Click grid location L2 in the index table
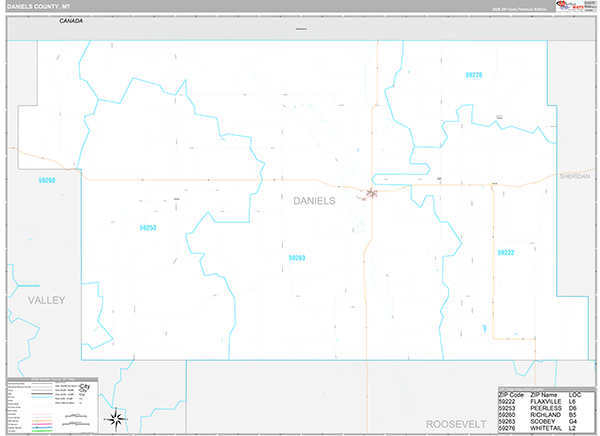 (572, 428)
